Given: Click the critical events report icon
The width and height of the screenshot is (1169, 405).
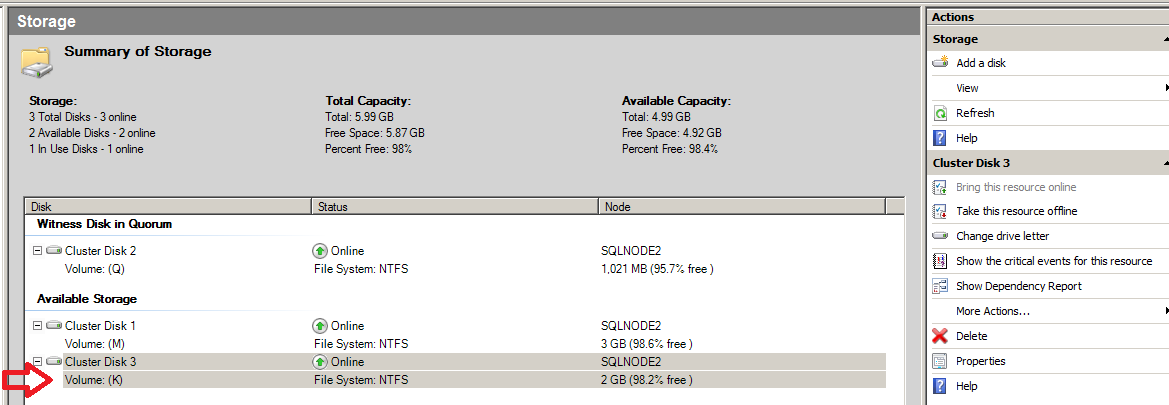Looking at the screenshot, I should click(x=940, y=261).
